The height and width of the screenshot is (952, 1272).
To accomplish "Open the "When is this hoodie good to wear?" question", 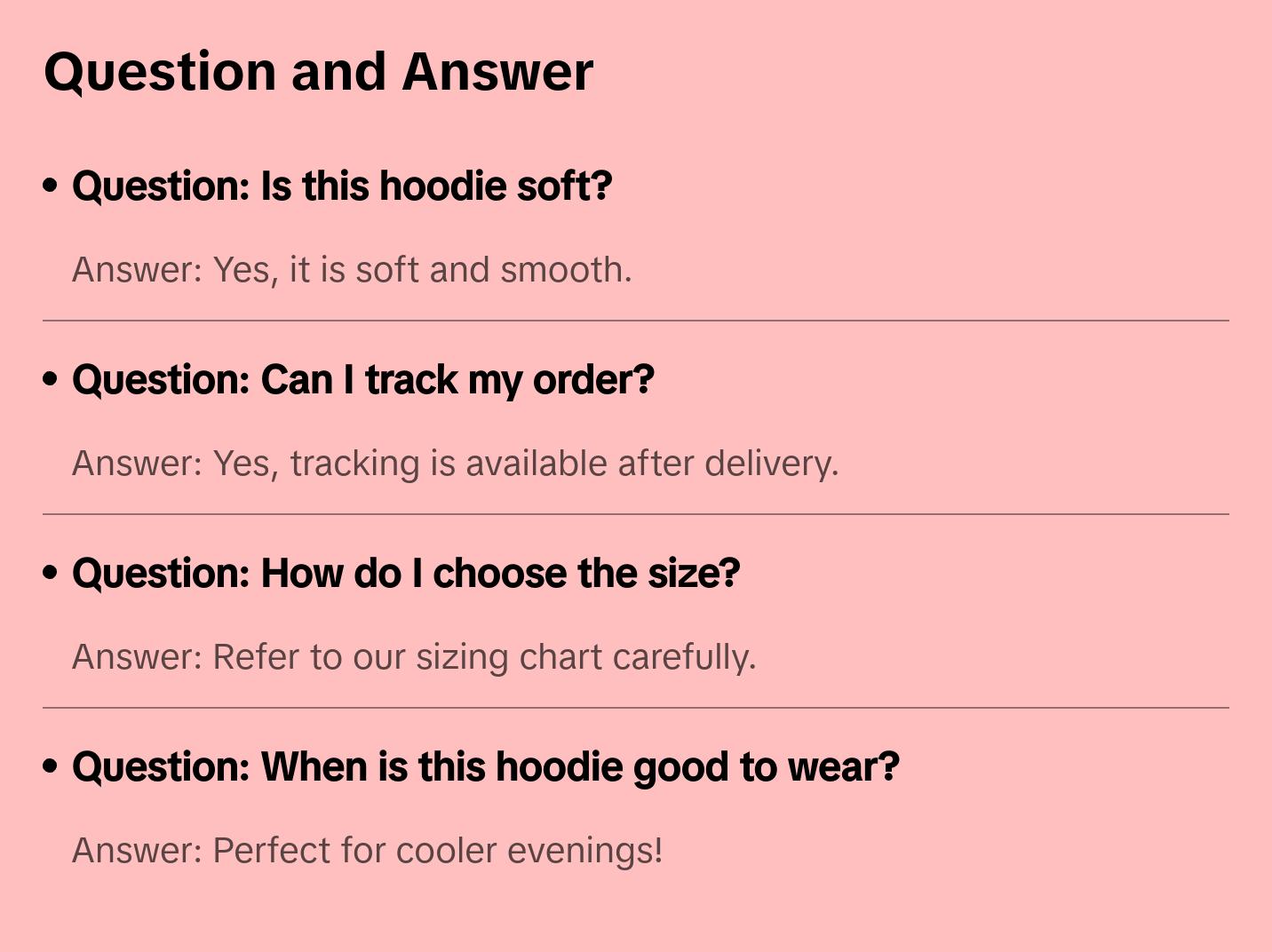I will (486, 767).
